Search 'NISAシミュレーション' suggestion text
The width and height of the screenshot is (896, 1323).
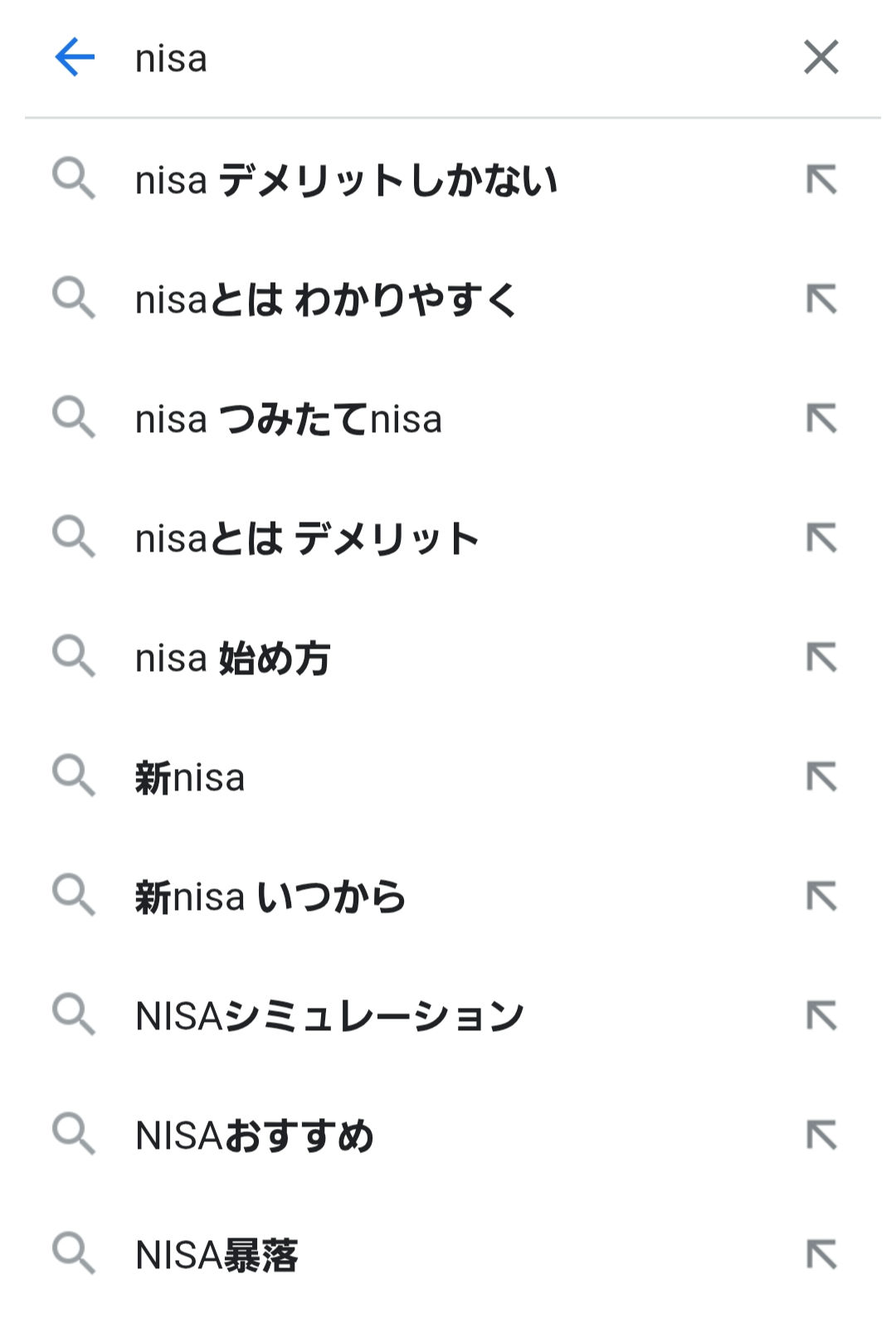pos(329,1017)
